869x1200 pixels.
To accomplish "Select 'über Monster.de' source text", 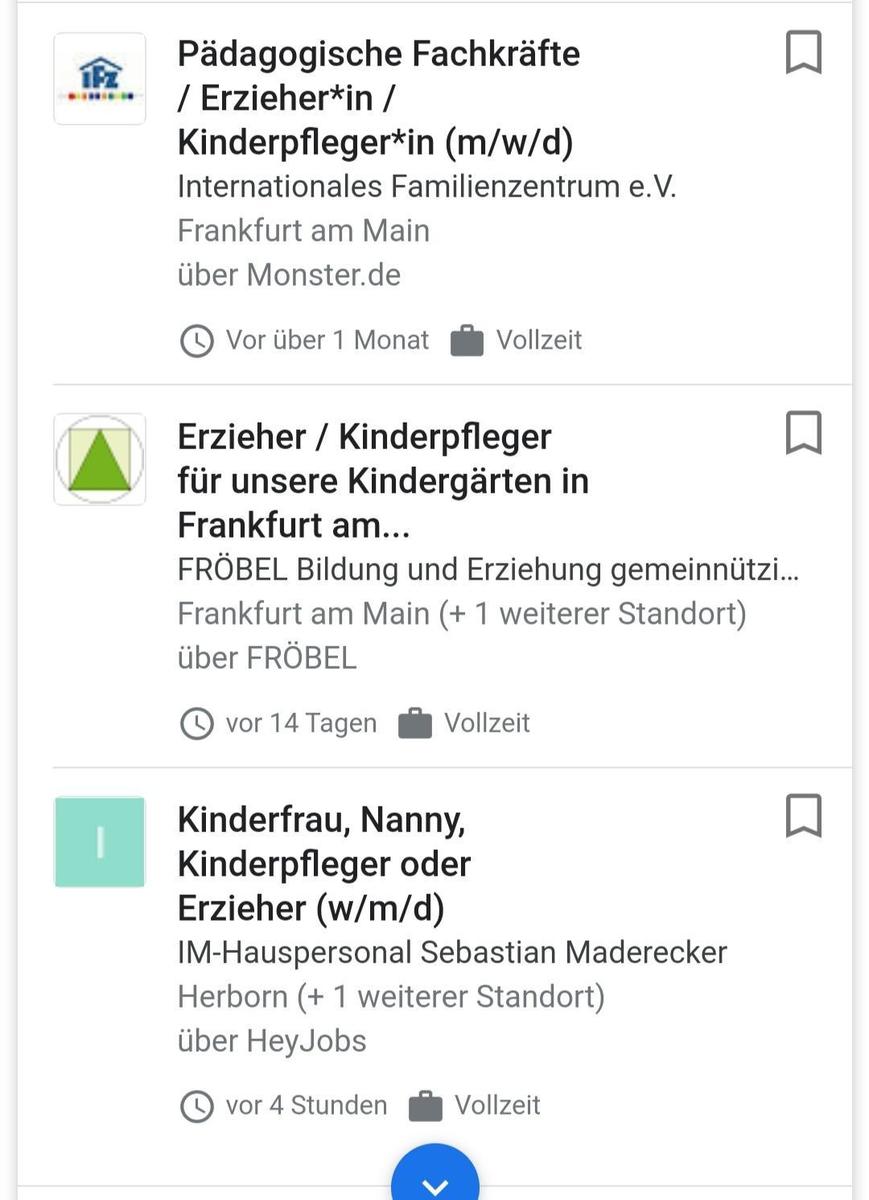I will point(289,275).
